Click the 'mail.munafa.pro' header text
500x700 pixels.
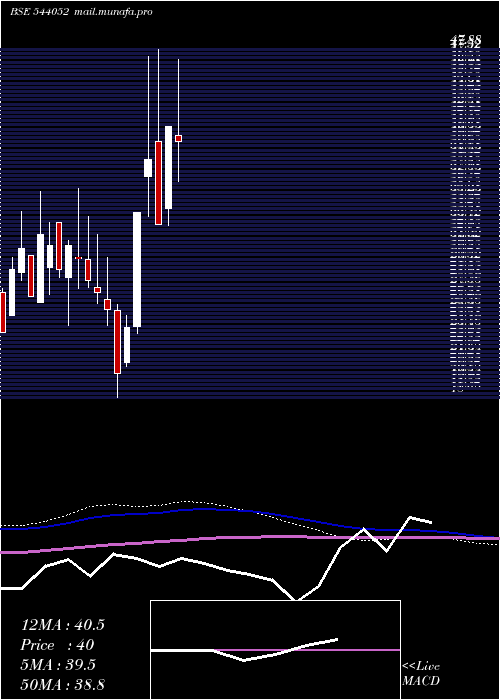113,12
